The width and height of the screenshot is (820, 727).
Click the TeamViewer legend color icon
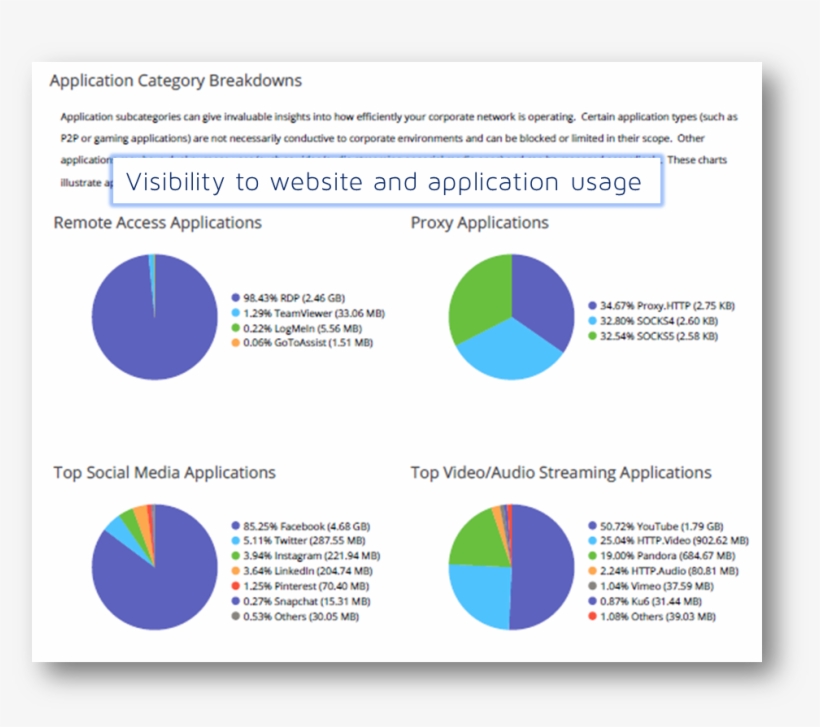tap(234, 311)
